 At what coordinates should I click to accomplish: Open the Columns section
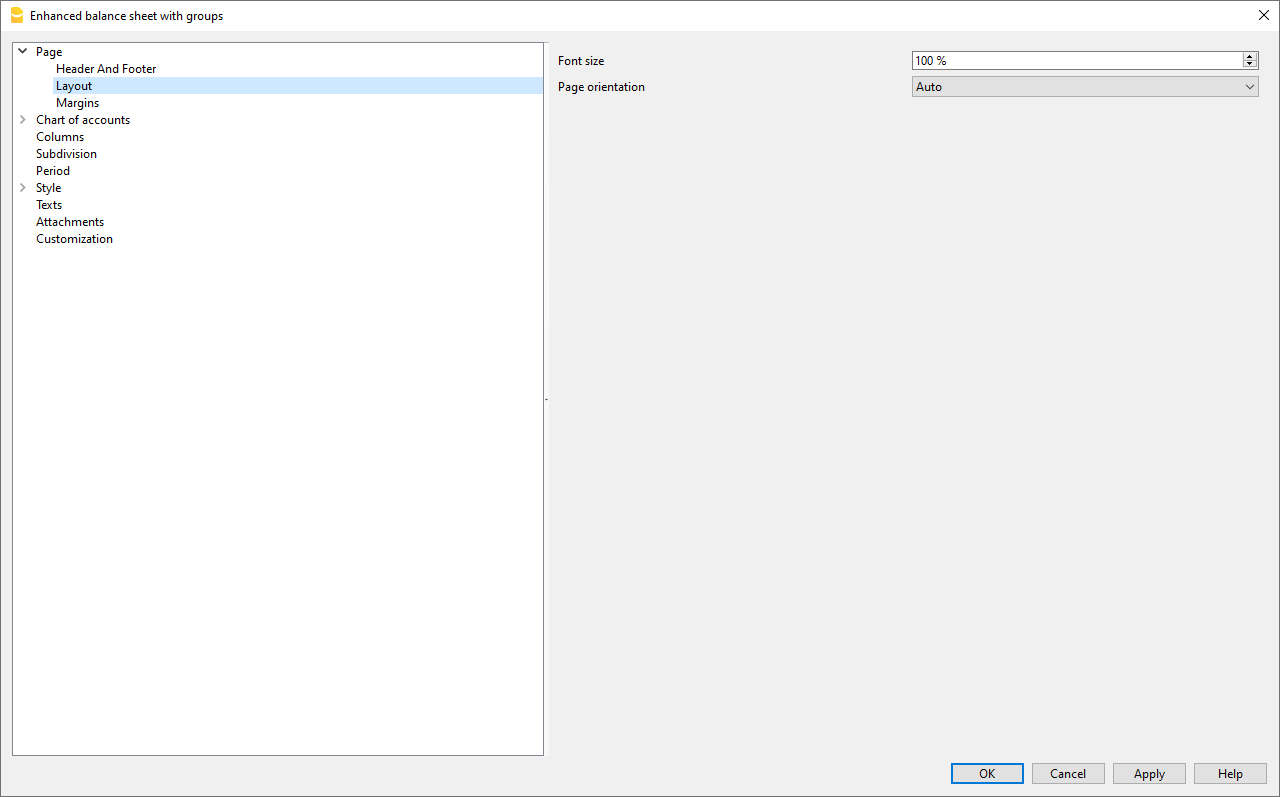pos(60,137)
